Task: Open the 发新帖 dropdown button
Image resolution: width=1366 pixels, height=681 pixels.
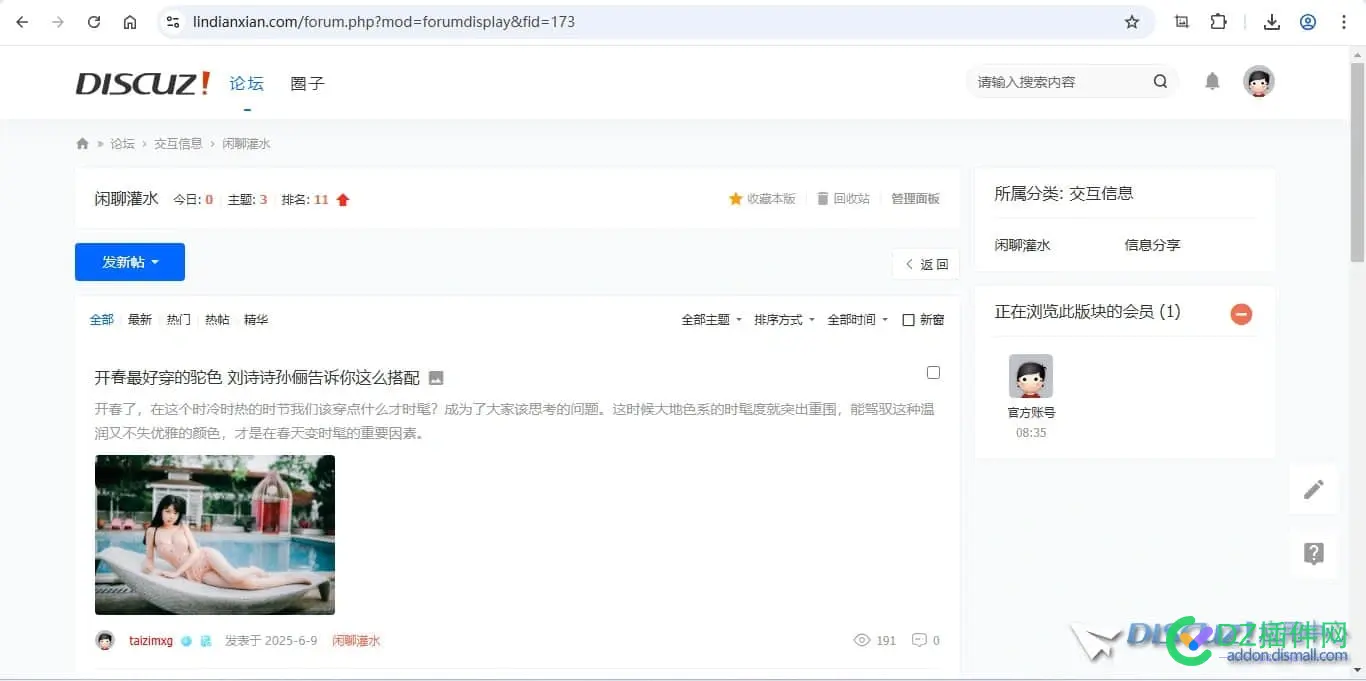Action: pyautogui.click(x=130, y=262)
